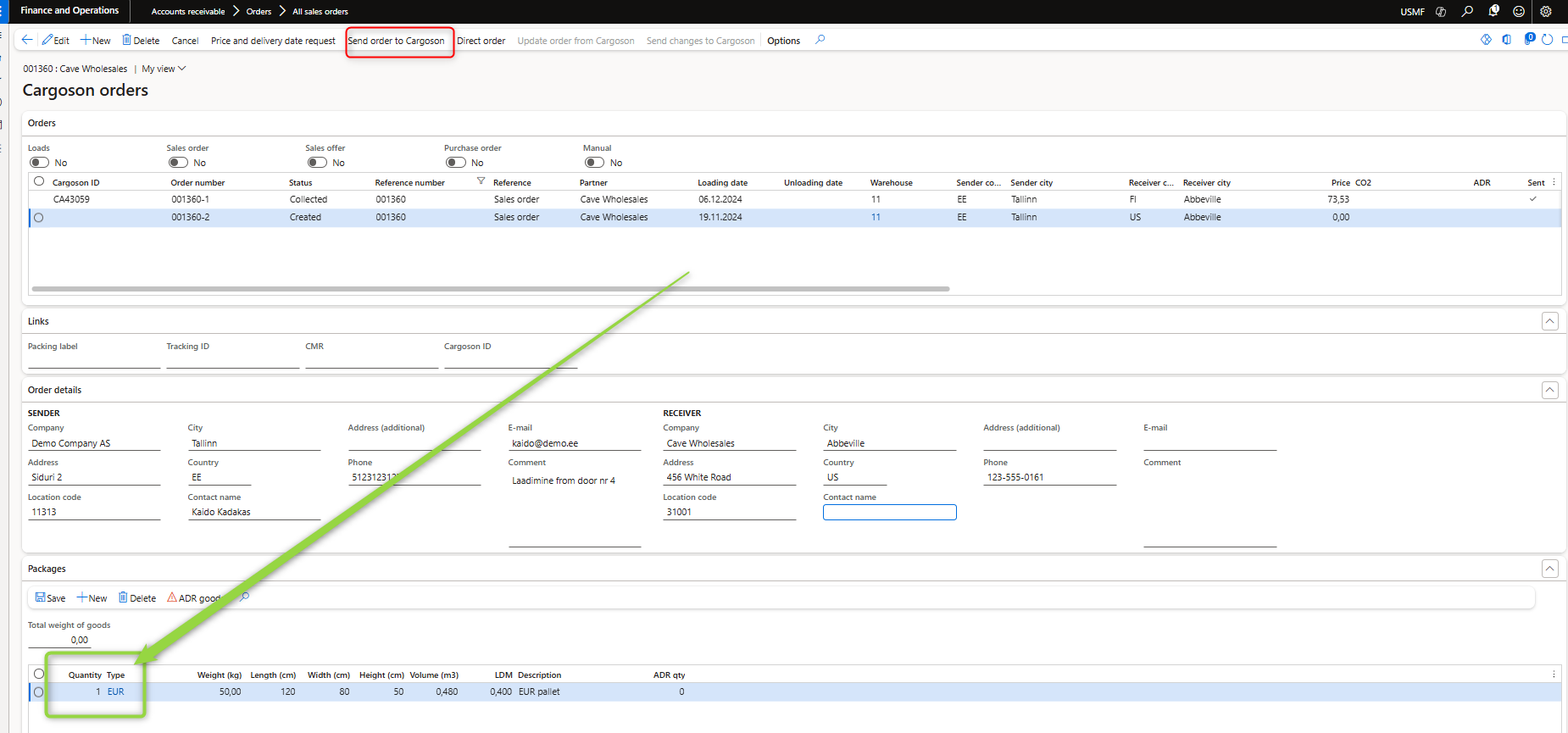Open Reference number column filter icon

coord(481,181)
